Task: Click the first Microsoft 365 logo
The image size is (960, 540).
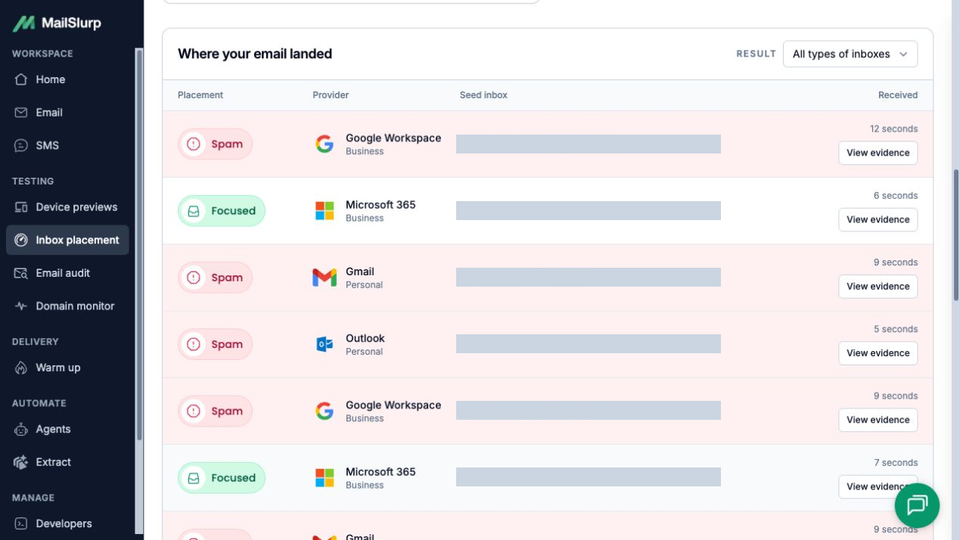Action: (324, 211)
